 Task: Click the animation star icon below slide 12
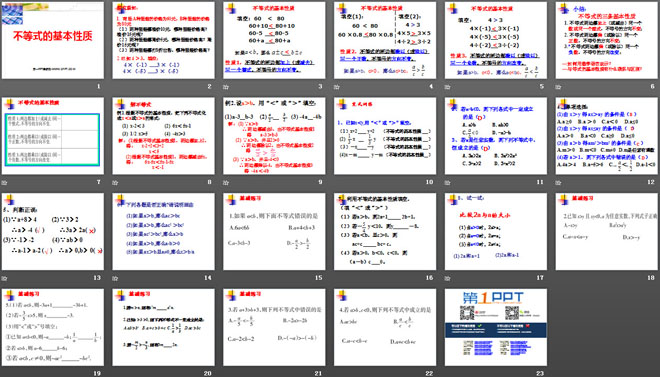click(x=559, y=183)
